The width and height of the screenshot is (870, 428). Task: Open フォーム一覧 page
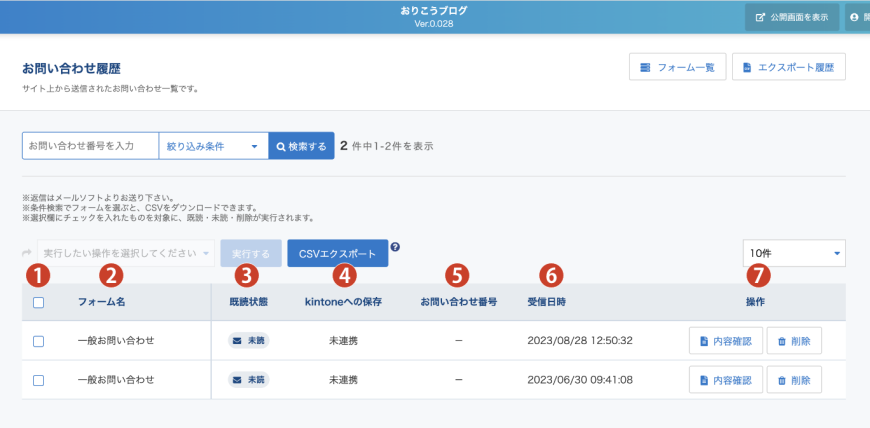[677, 67]
